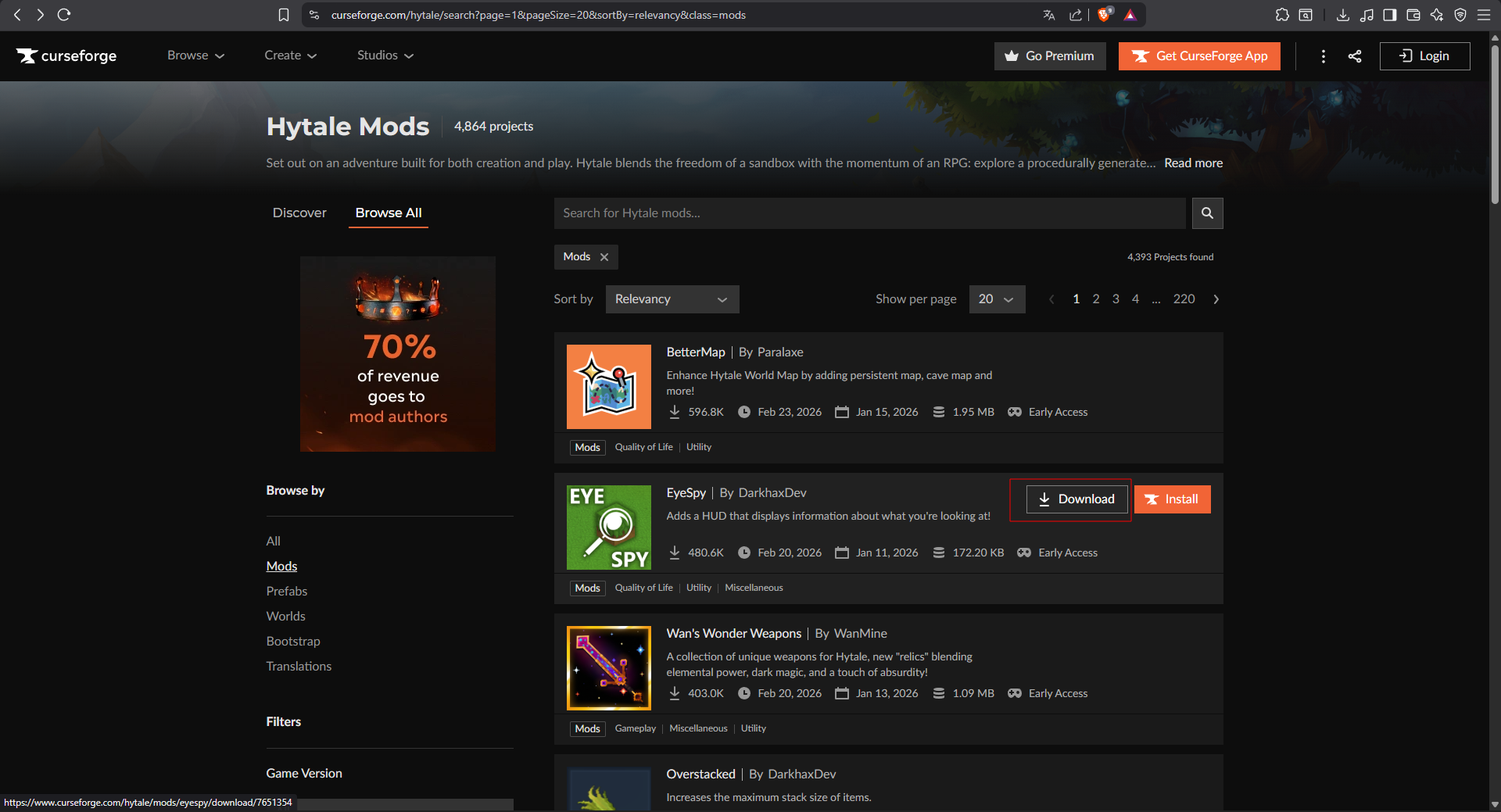The image size is (1501, 812).
Task: Select Translations in Browse by list
Action: 299,666
